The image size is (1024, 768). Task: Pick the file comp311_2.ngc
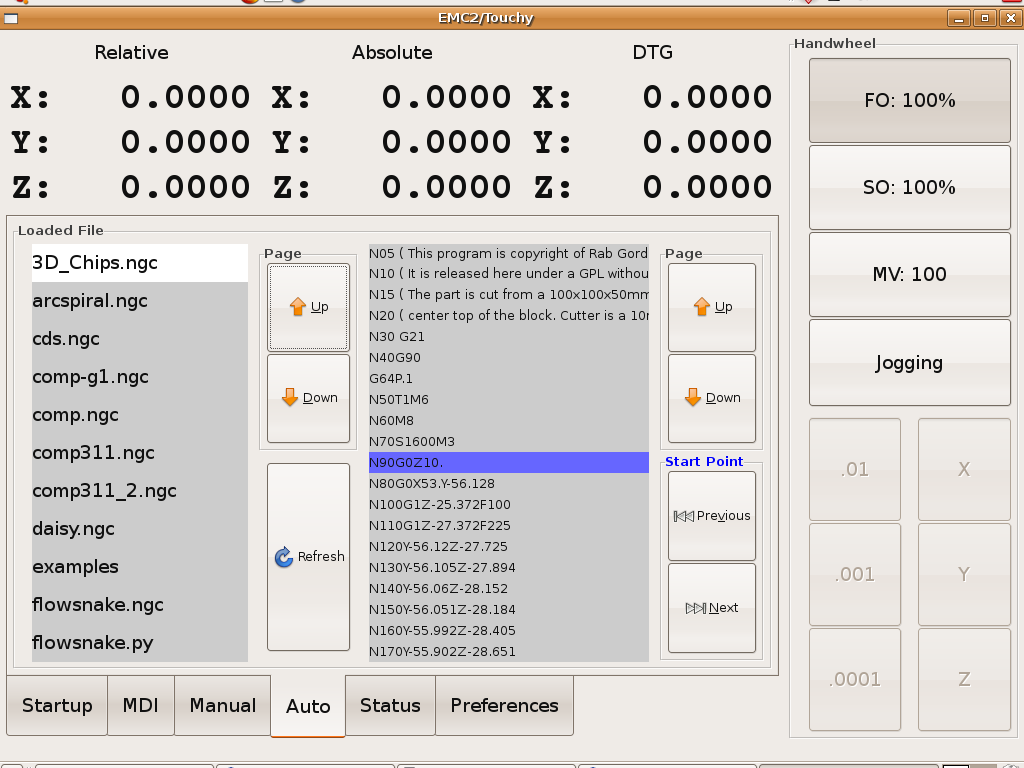tap(140, 490)
